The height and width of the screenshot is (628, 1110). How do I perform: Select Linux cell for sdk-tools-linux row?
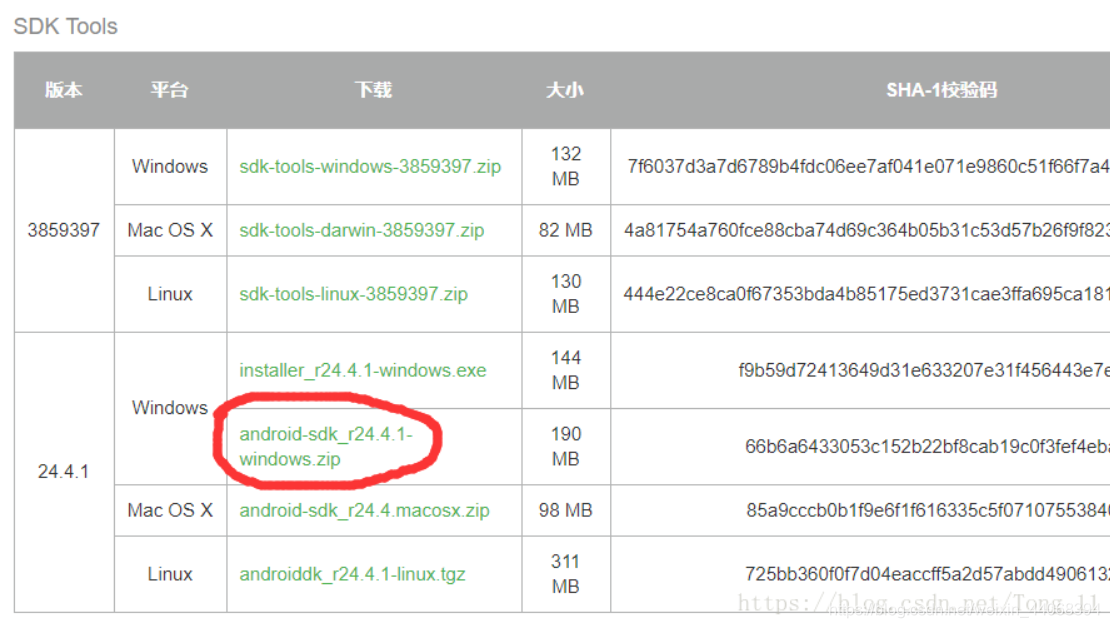[x=170, y=294]
